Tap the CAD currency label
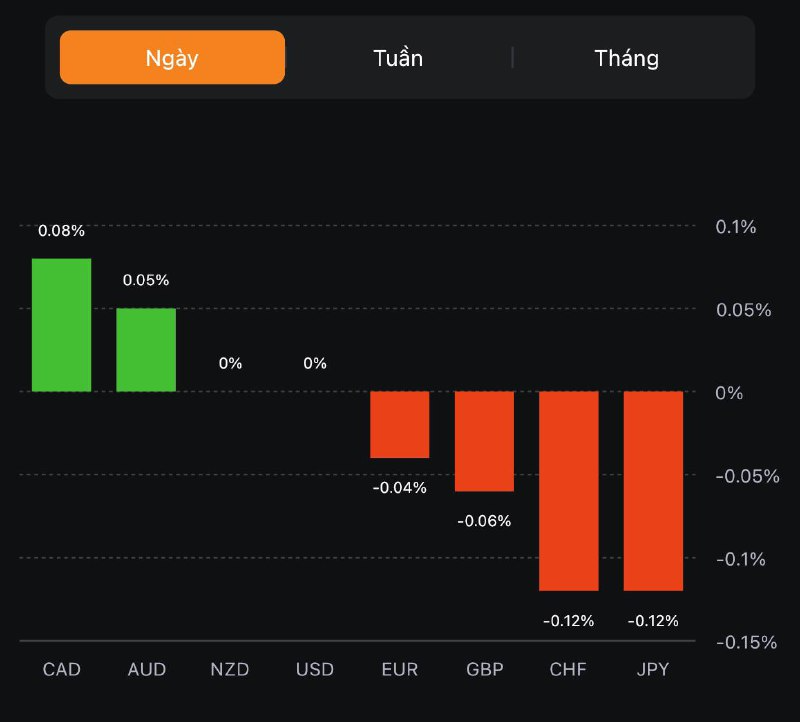The image size is (800, 722). click(61, 669)
